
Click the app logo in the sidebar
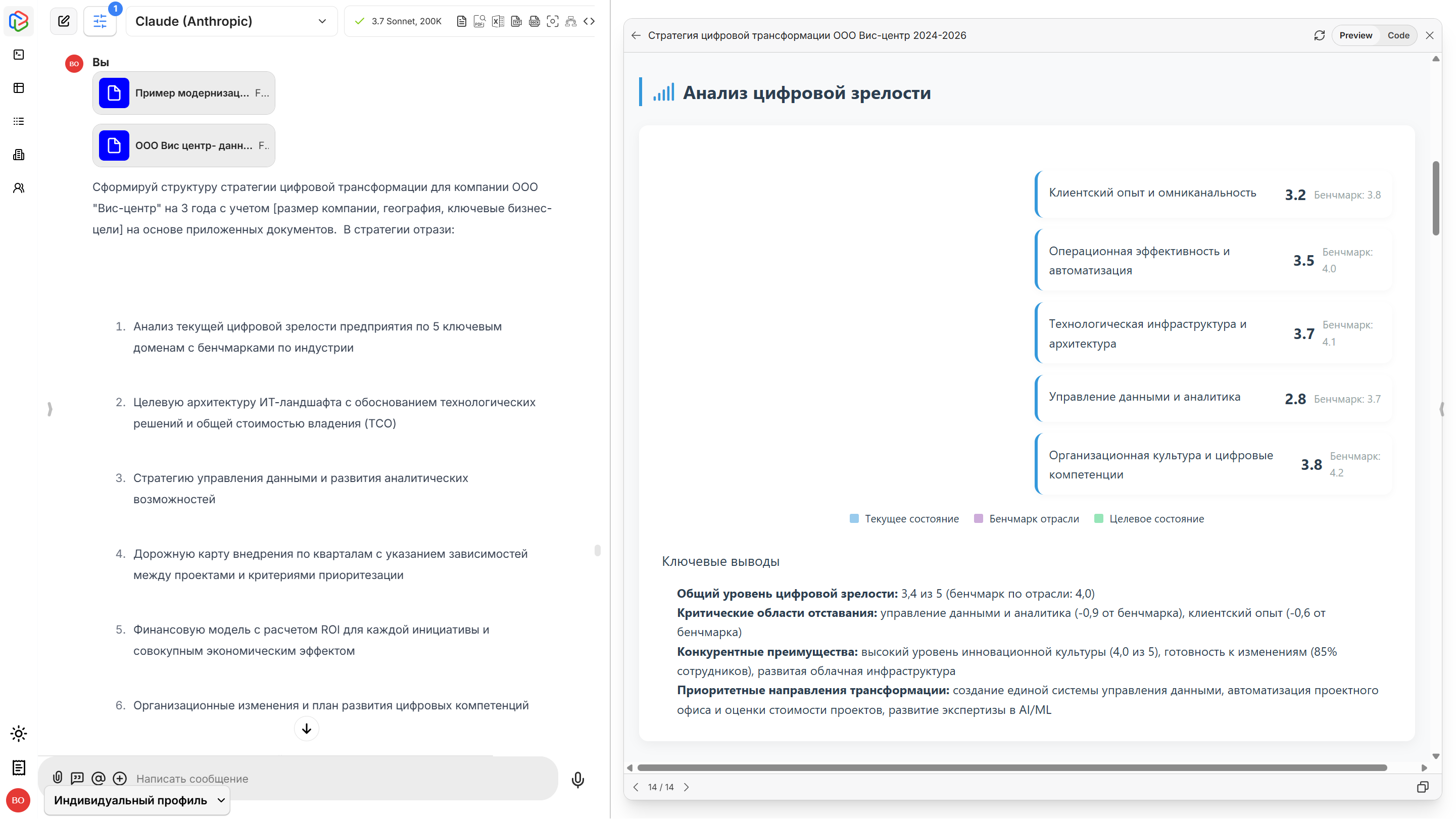pyautogui.click(x=19, y=22)
